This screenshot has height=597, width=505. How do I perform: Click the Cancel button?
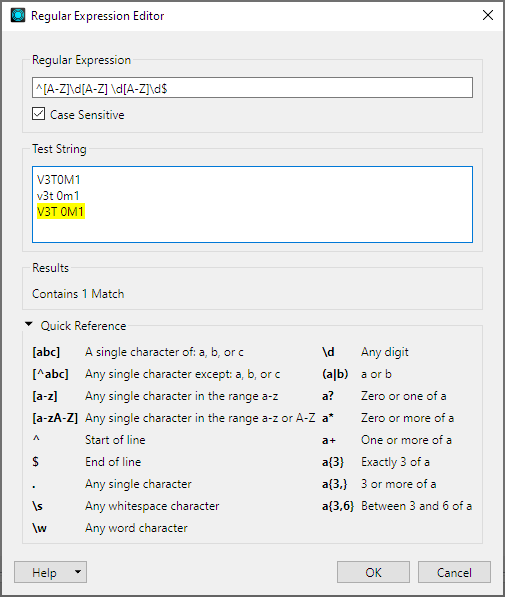click(x=454, y=572)
